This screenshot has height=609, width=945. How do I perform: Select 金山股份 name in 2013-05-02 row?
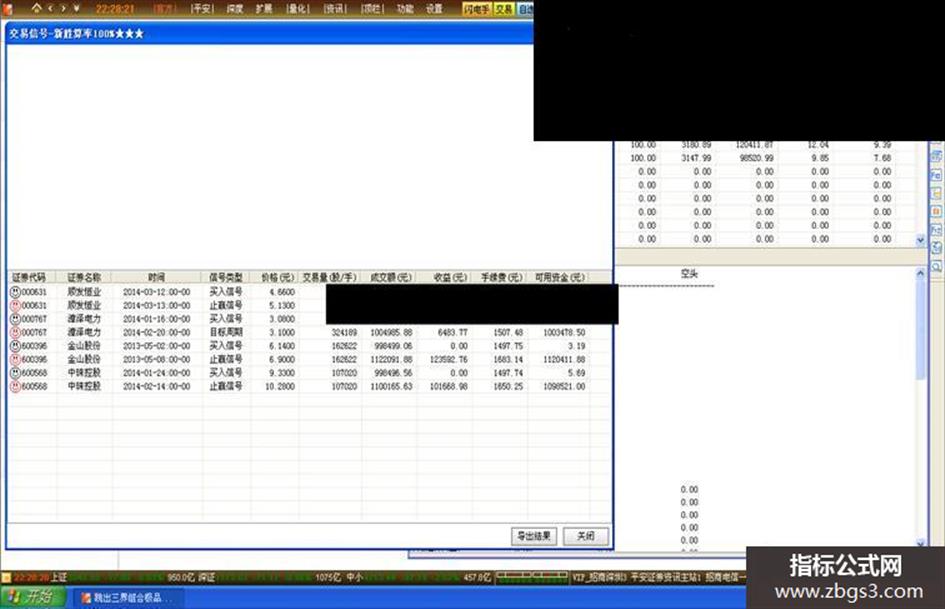pos(84,346)
